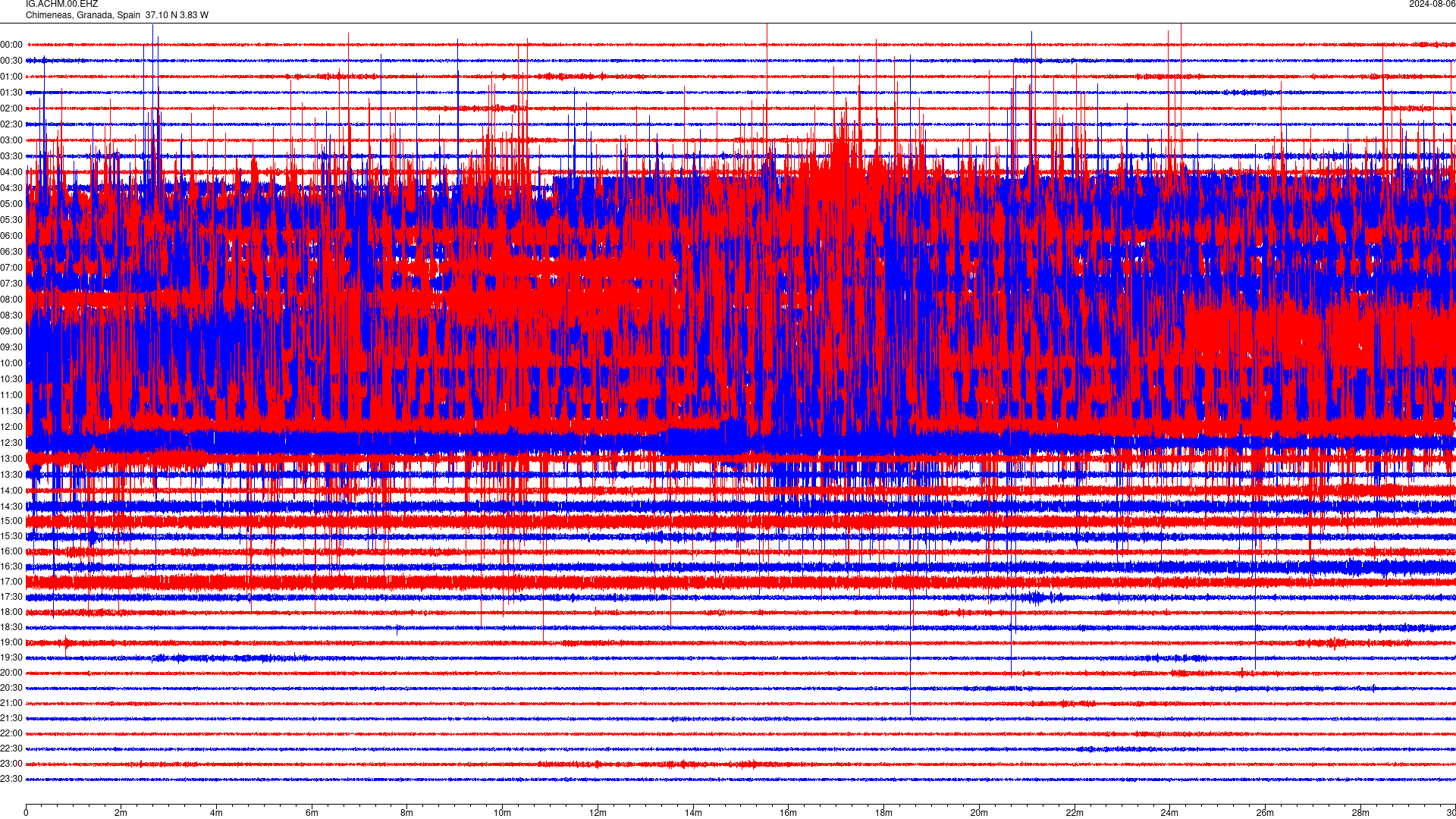Select the 10:30 trace time label

(11, 379)
